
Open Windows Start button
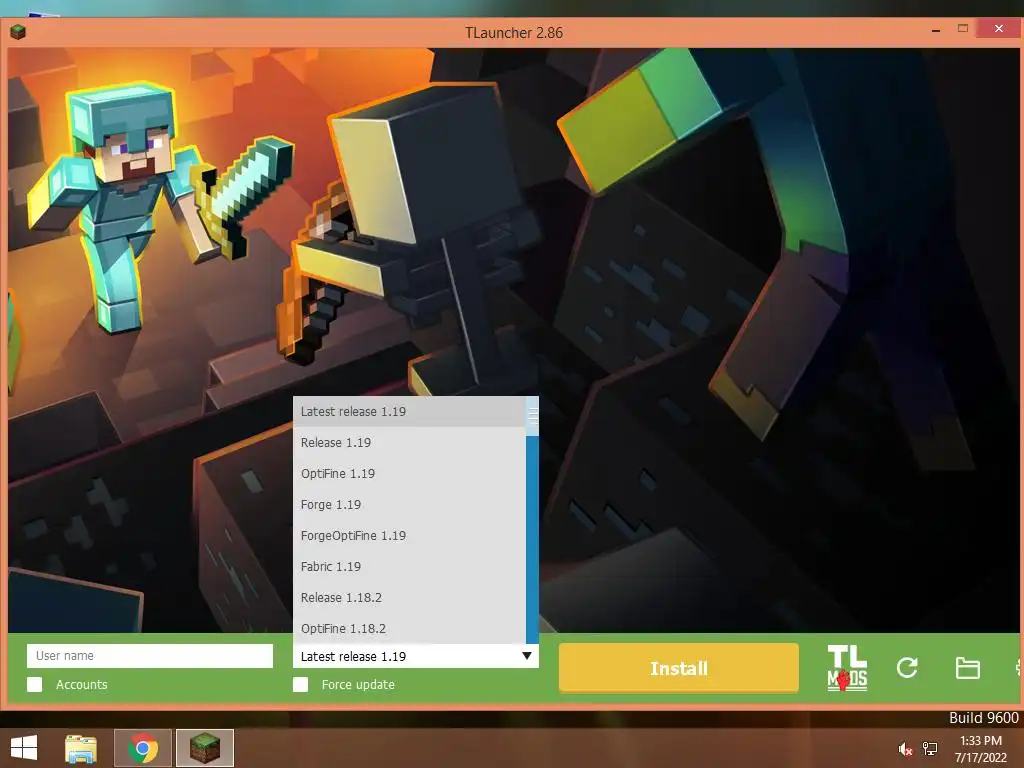(x=24, y=748)
